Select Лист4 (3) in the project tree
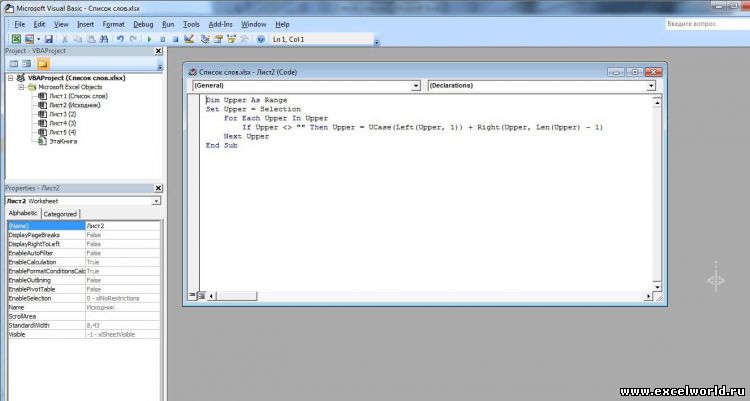 coord(63,123)
